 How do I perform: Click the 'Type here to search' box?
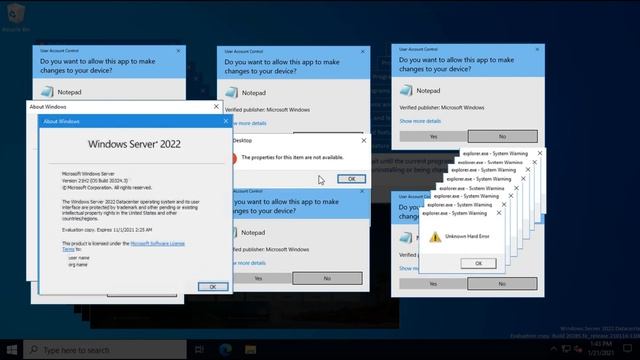point(105,350)
